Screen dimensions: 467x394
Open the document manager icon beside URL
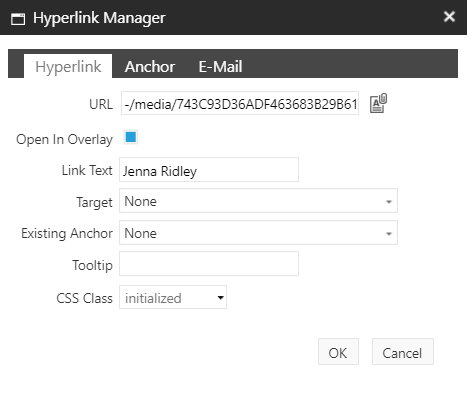pos(378,103)
